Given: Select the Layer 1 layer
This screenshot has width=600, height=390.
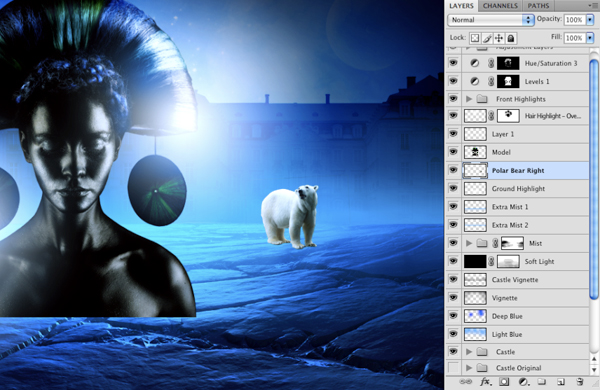Looking at the screenshot, I should [x=517, y=134].
